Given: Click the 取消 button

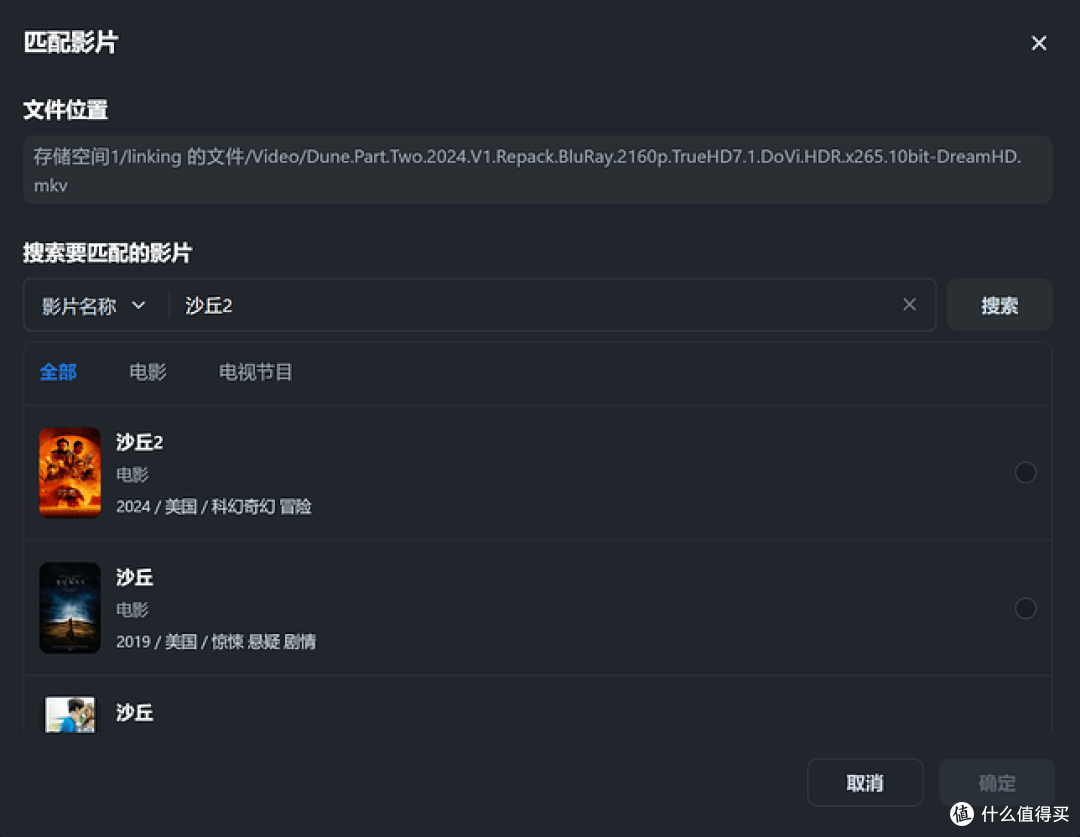Looking at the screenshot, I should coord(864,783).
